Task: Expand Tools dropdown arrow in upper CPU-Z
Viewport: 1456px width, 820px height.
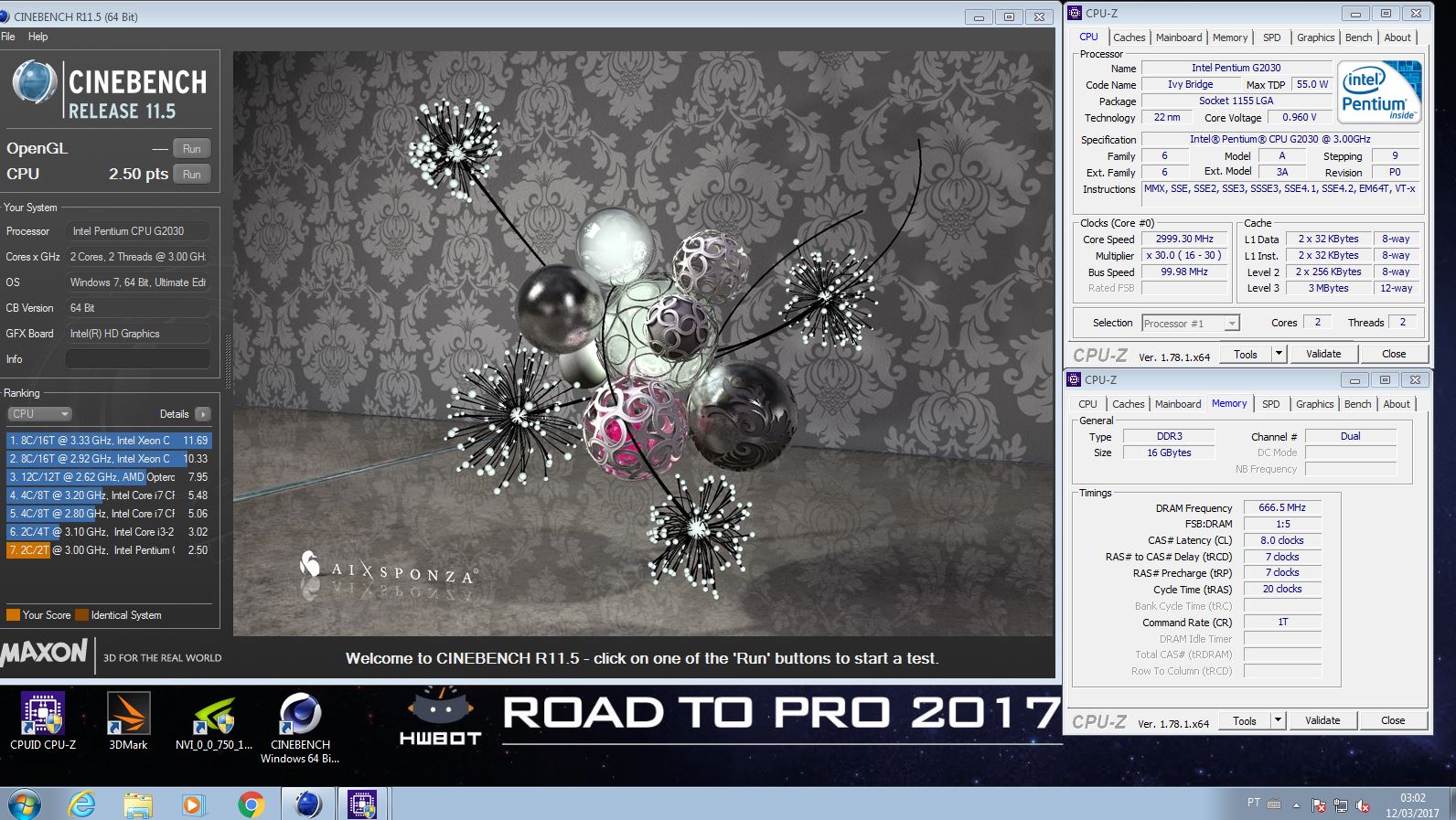Action: coord(1279,355)
